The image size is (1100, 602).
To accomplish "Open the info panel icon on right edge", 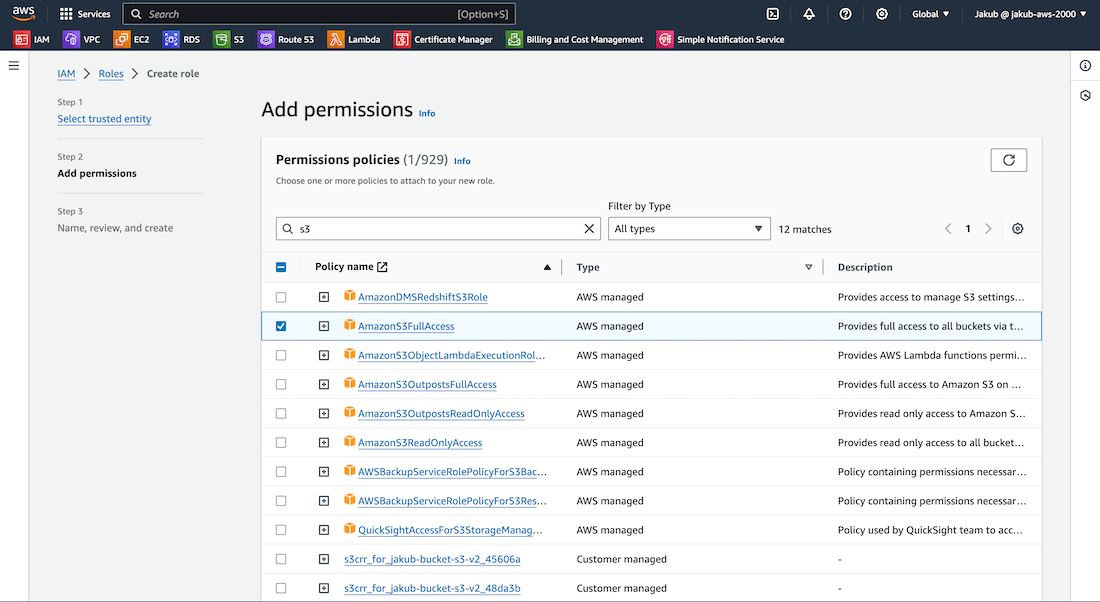I will (x=1085, y=66).
